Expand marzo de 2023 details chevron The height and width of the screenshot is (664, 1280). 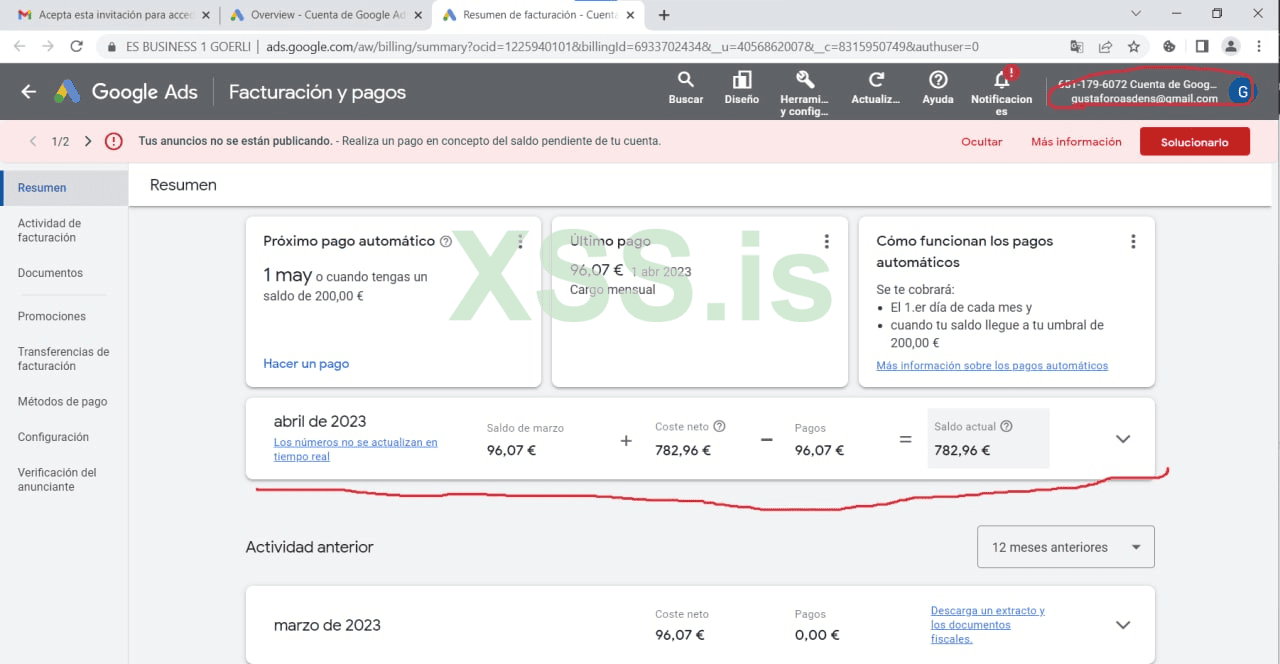(1123, 625)
